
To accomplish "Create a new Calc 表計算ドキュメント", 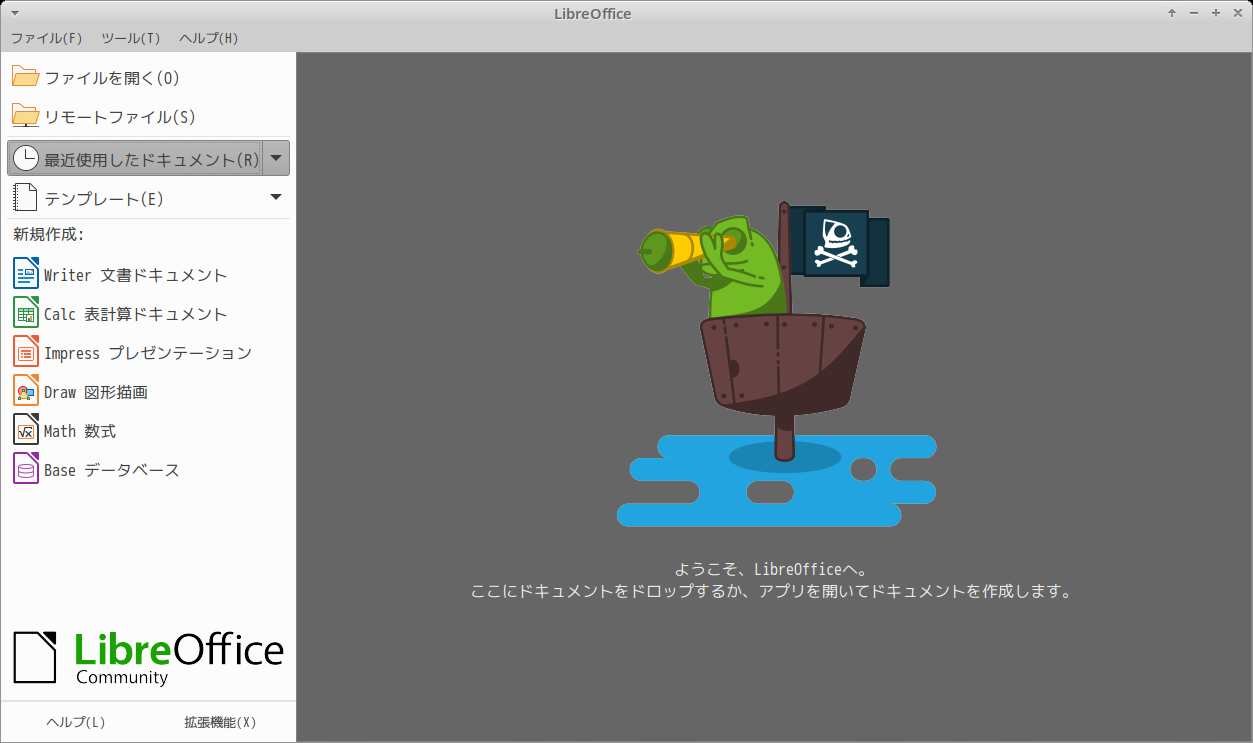I will [136, 314].
